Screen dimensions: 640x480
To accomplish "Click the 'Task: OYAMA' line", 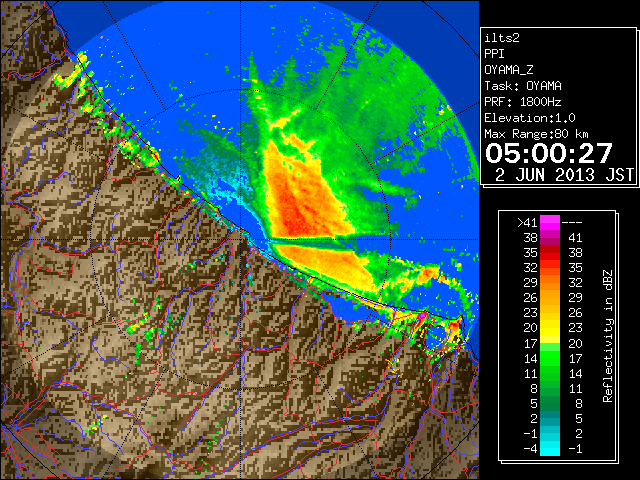I will (523, 86).
